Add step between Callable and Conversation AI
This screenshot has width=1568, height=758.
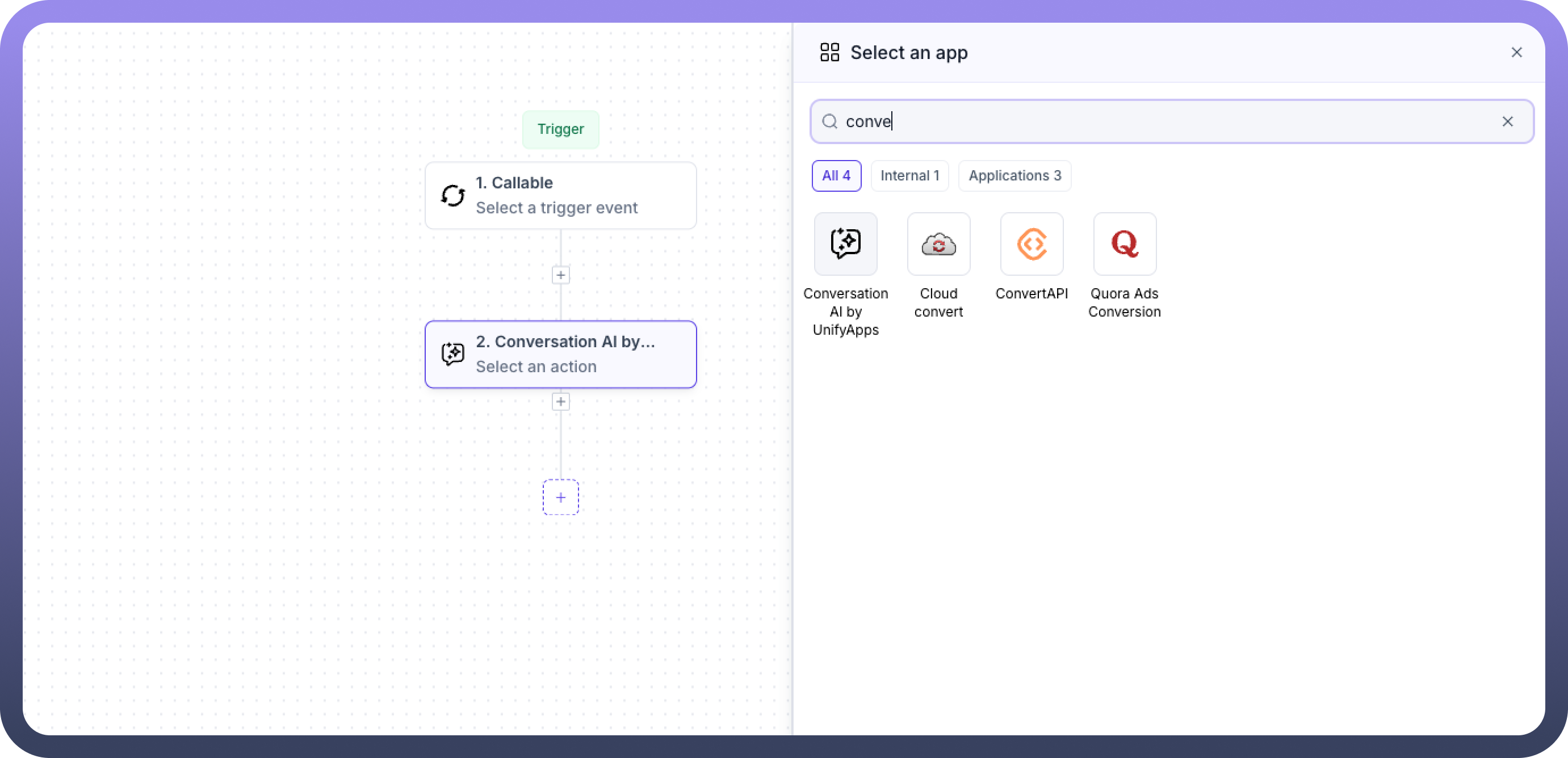560,275
